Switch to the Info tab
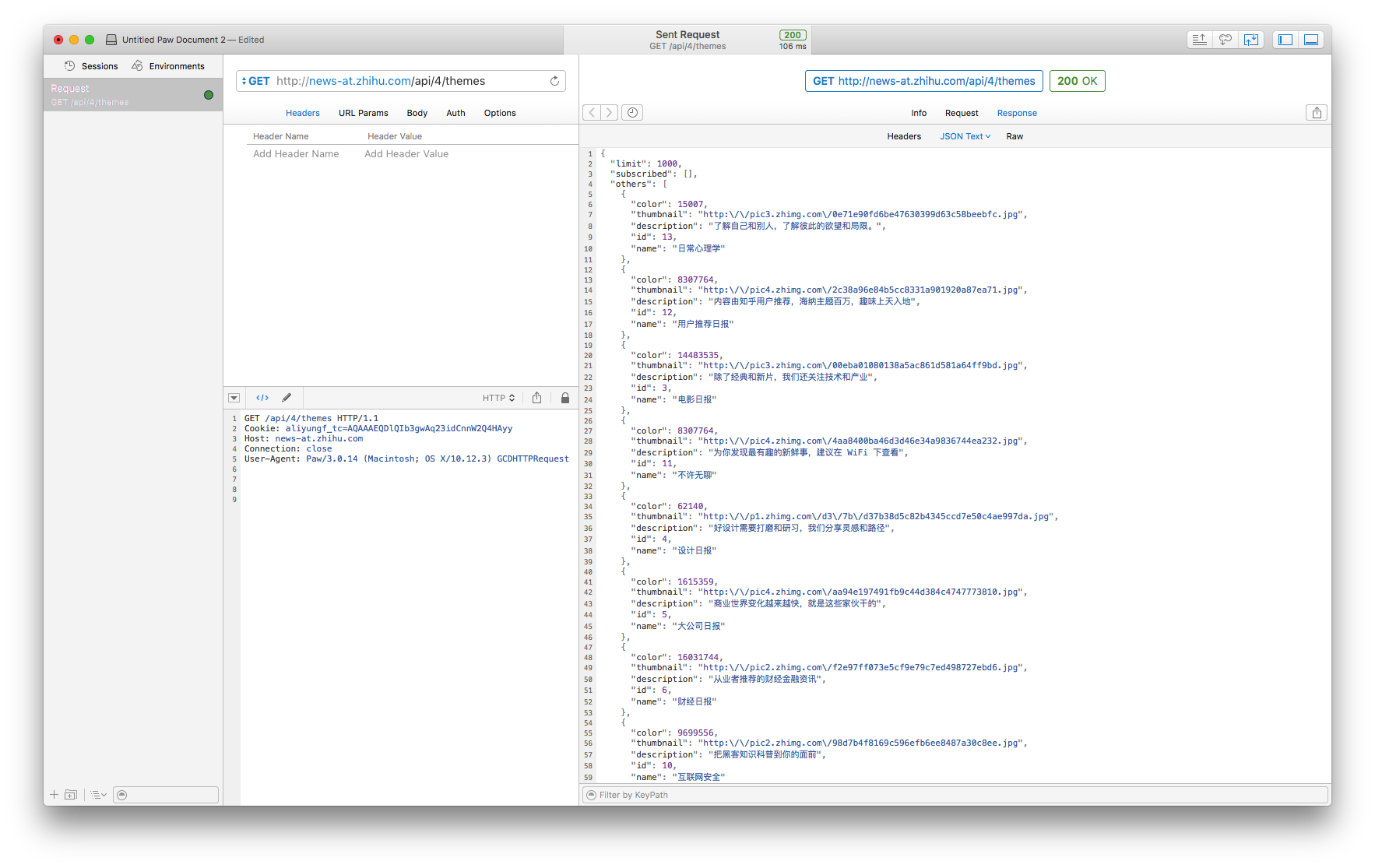Screen dimensions: 1375x868 [x=919, y=113]
